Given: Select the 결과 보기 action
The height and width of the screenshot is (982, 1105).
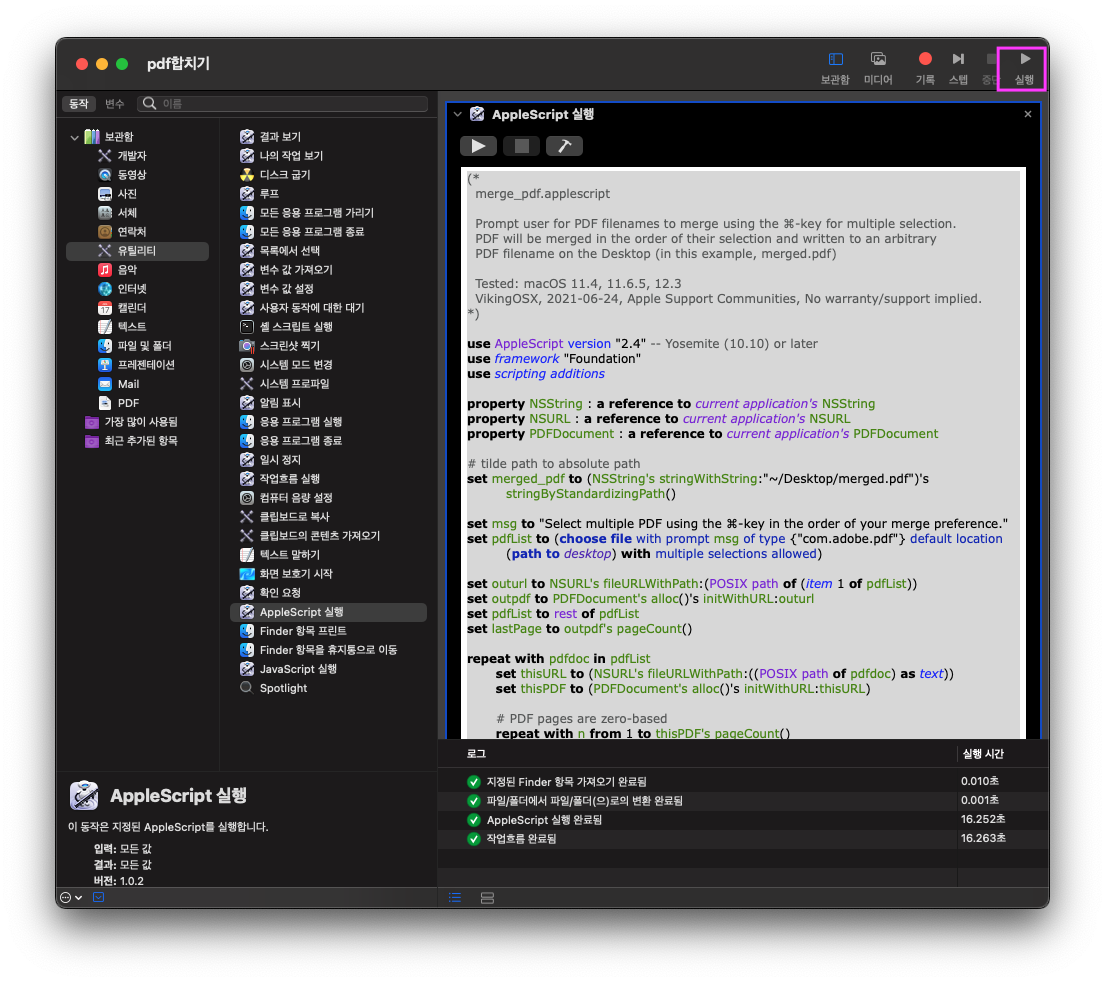Looking at the screenshot, I should 280,137.
